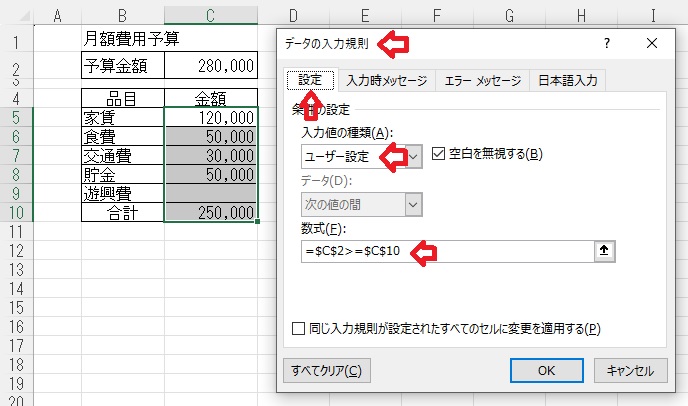Switch to the 入力時メッセージ tab
Screen dimensions: 688x406
tap(386, 81)
